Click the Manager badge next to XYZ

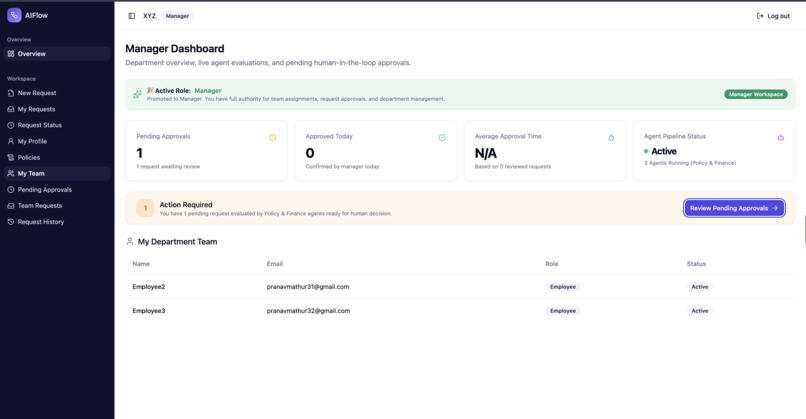coord(177,16)
